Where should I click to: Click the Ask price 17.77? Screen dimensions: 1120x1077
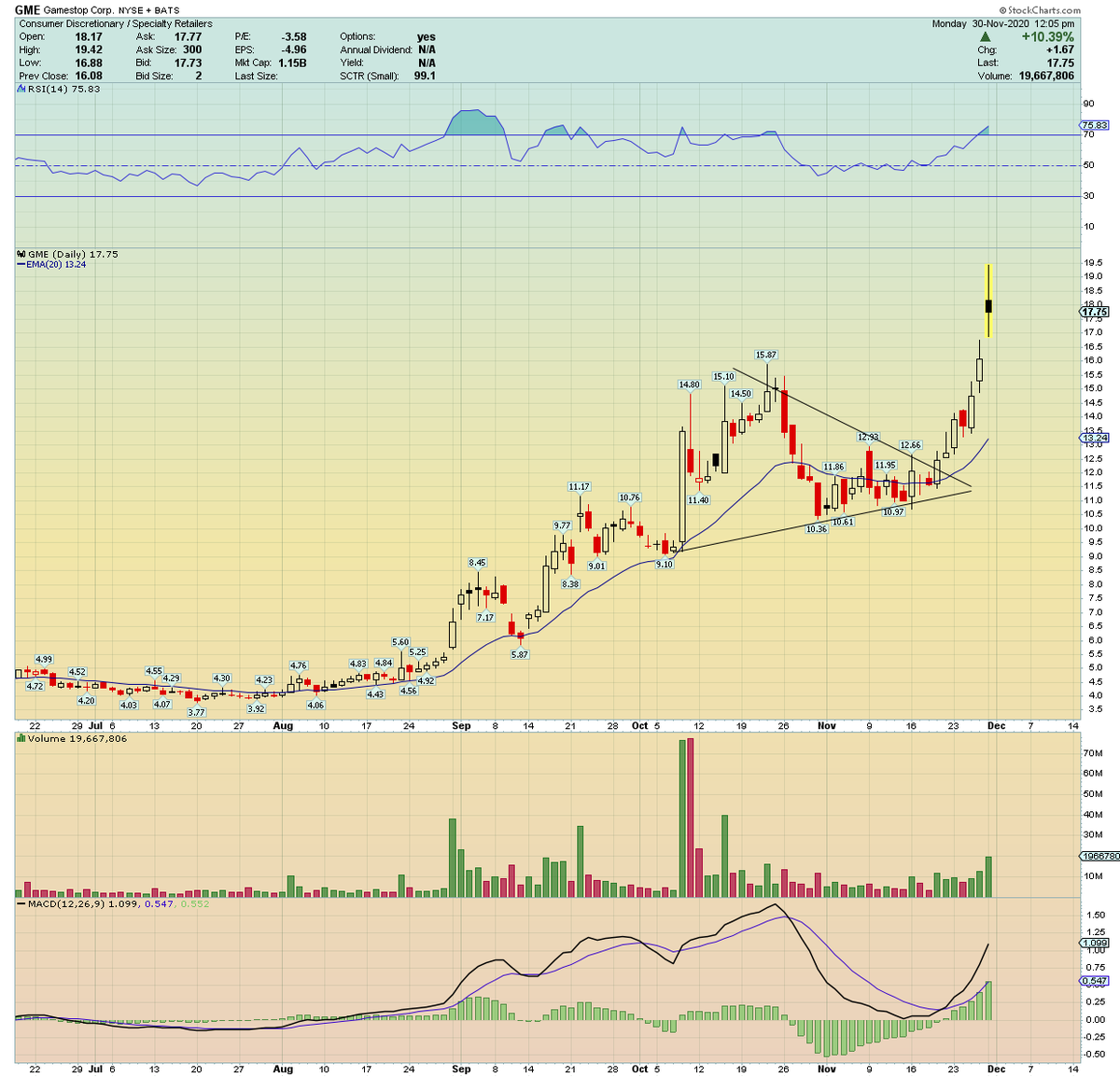189,36
